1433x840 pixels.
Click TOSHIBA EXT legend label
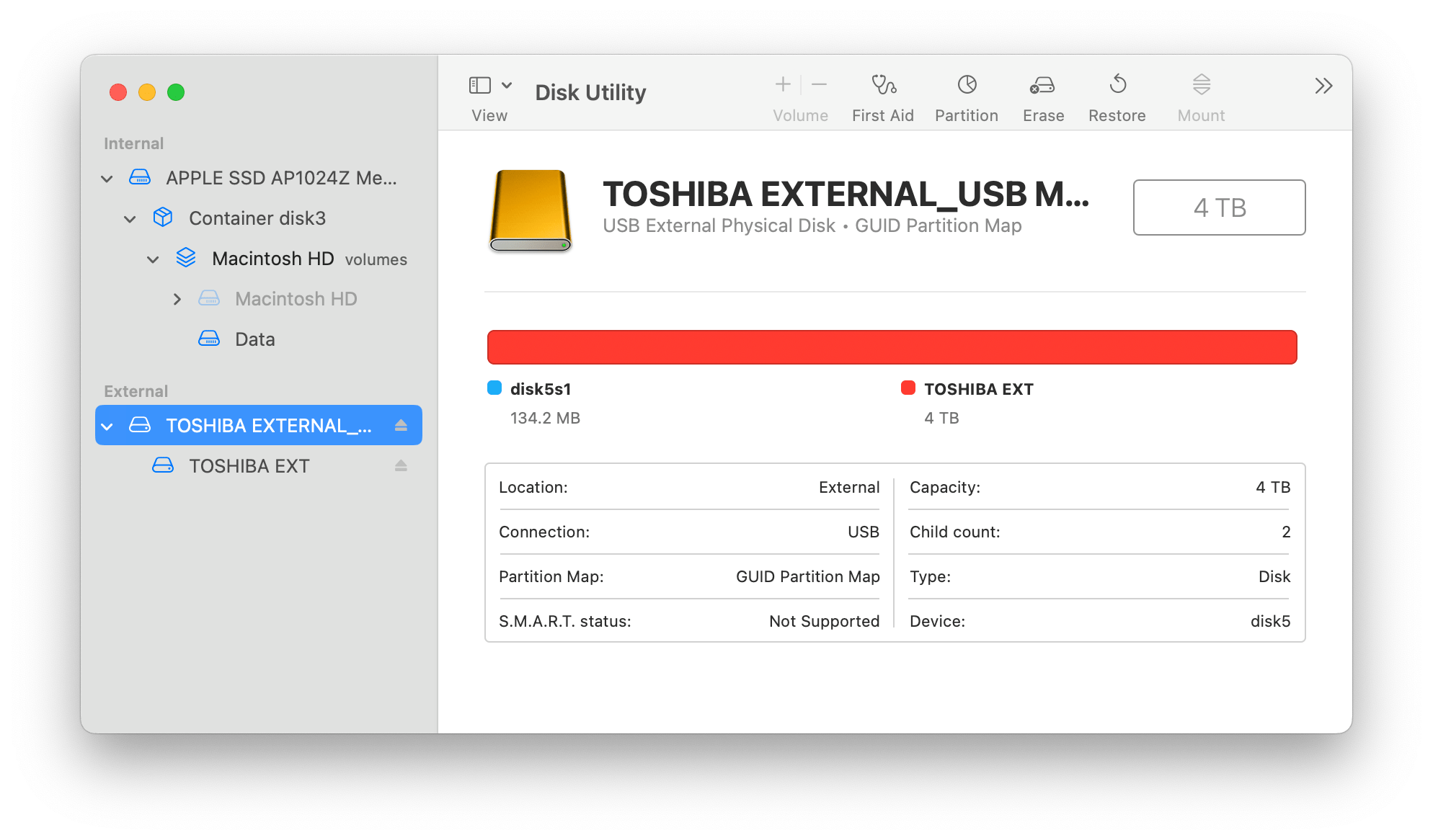click(979, 389)
